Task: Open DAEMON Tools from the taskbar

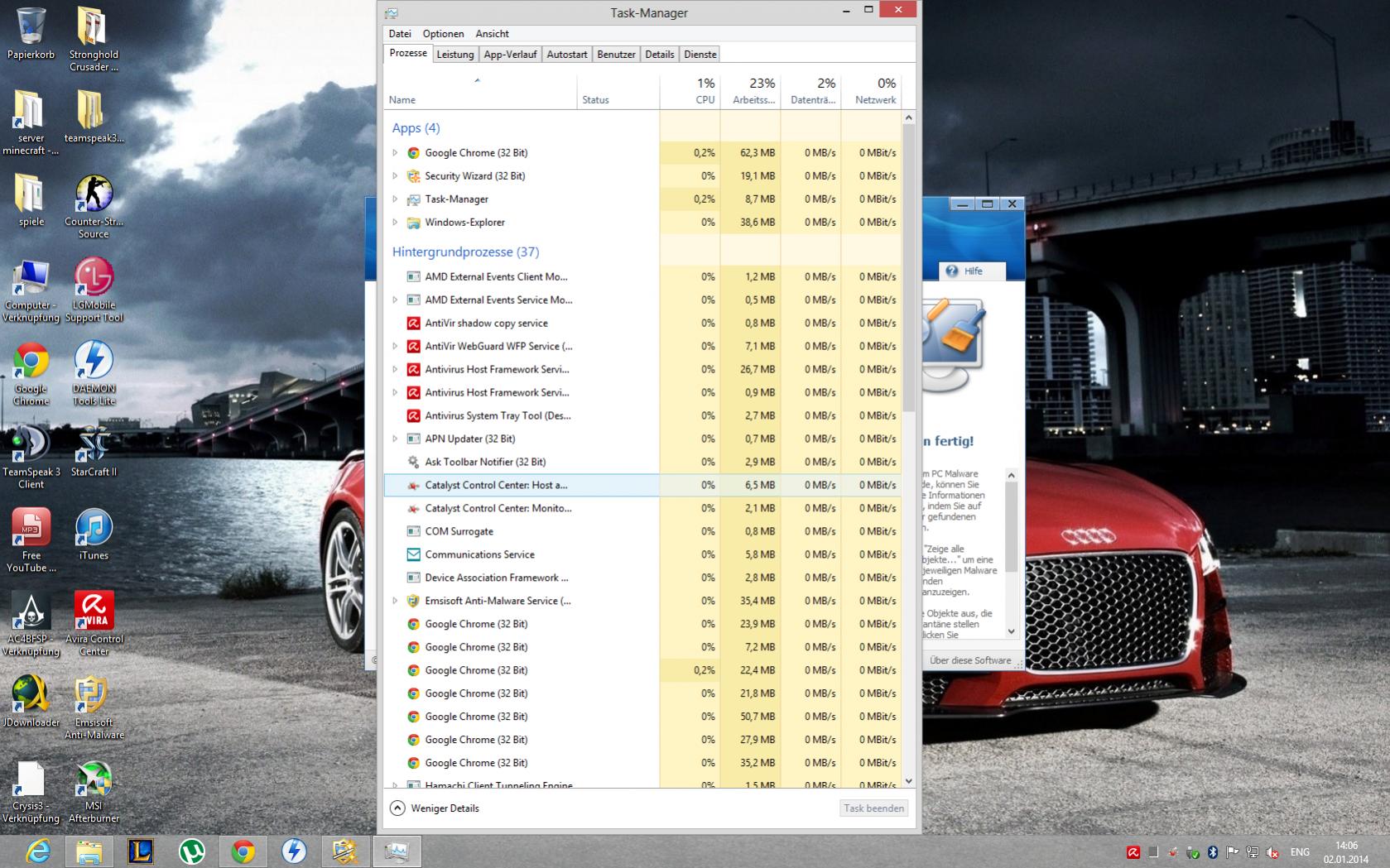Action: [294, 851]
